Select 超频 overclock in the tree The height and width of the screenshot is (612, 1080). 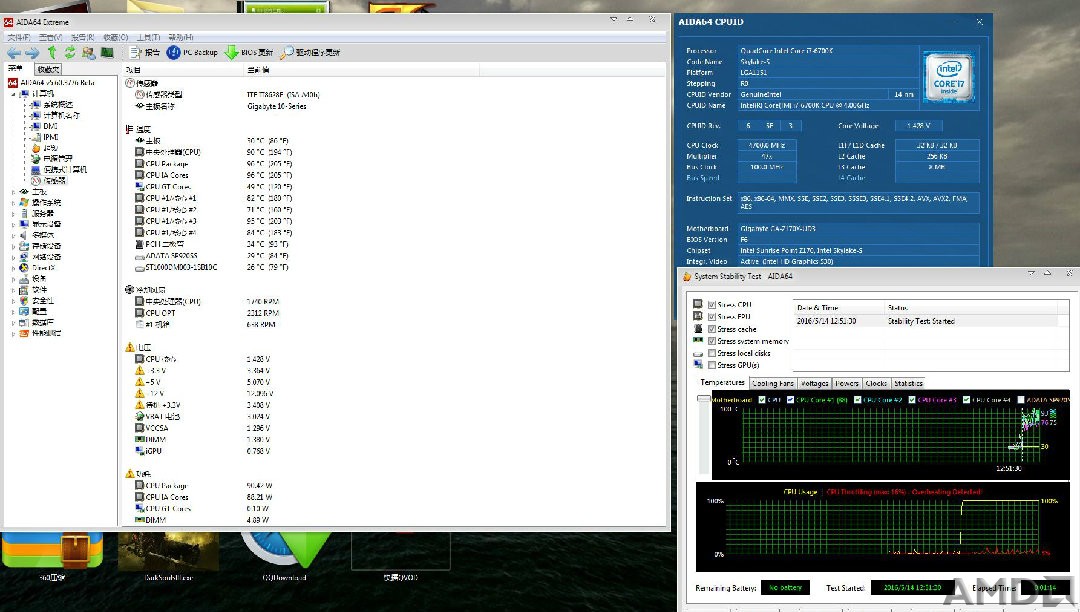pos(45,148)
